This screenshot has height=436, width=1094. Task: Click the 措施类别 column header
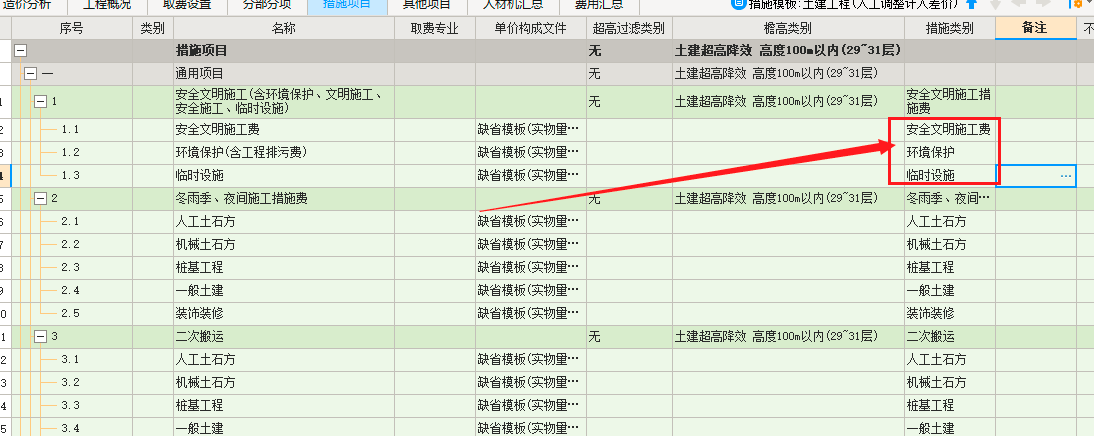click(x=950, y=29)
